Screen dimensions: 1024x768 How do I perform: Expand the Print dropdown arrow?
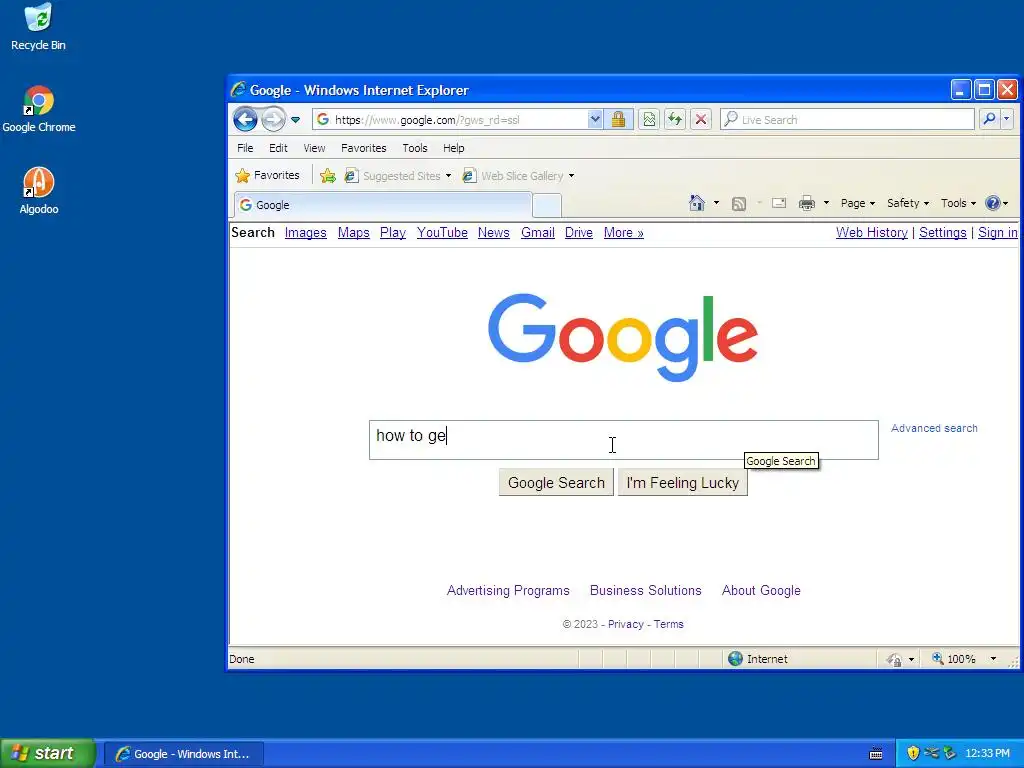(x=825, y=203)
